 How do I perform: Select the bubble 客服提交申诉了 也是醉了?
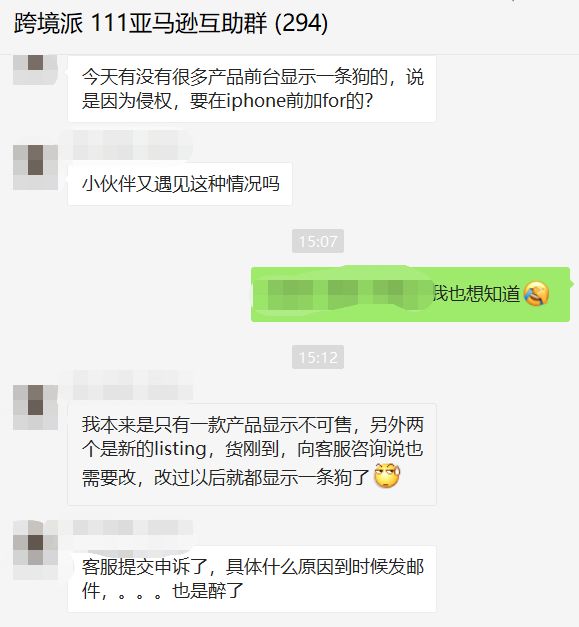click(252, 579)
